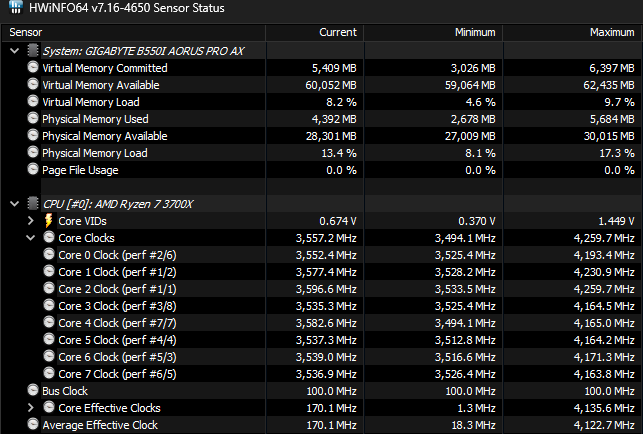Collapse the Core Clocks group
The width and height of the screenshot is (643, 434).
tap(31, 238)
